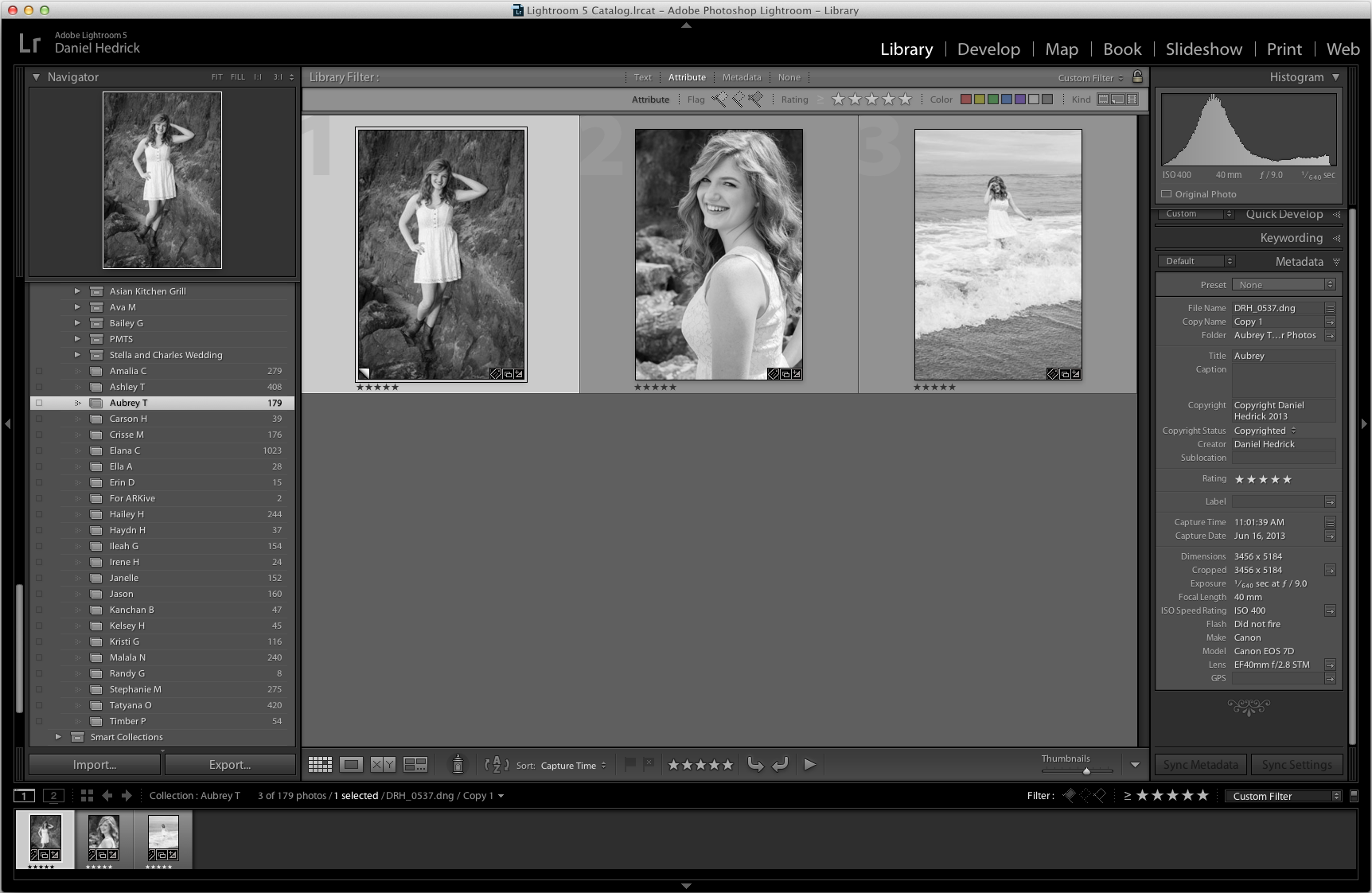Screen dimensions: 1372x893
Task: Click the sort direction A-Z icon
Action: click(x=497, y=765)
